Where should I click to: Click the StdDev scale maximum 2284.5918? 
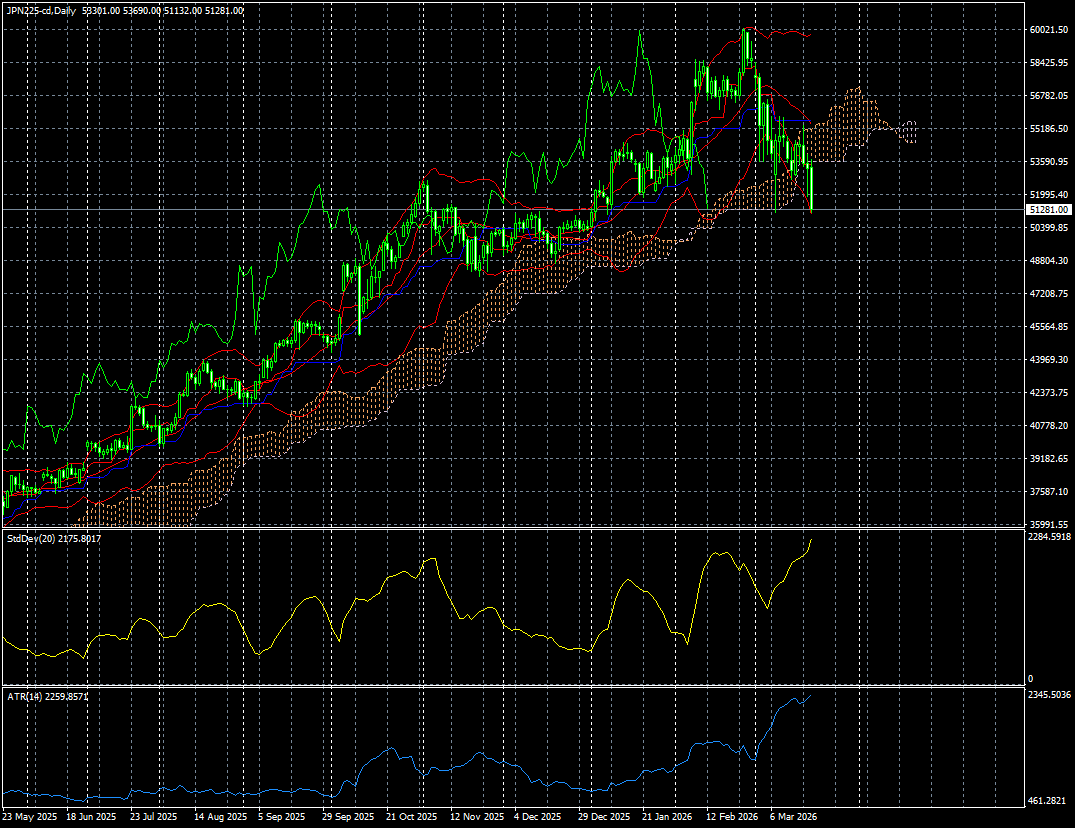pyautogui.click(x=1049, y=537)
